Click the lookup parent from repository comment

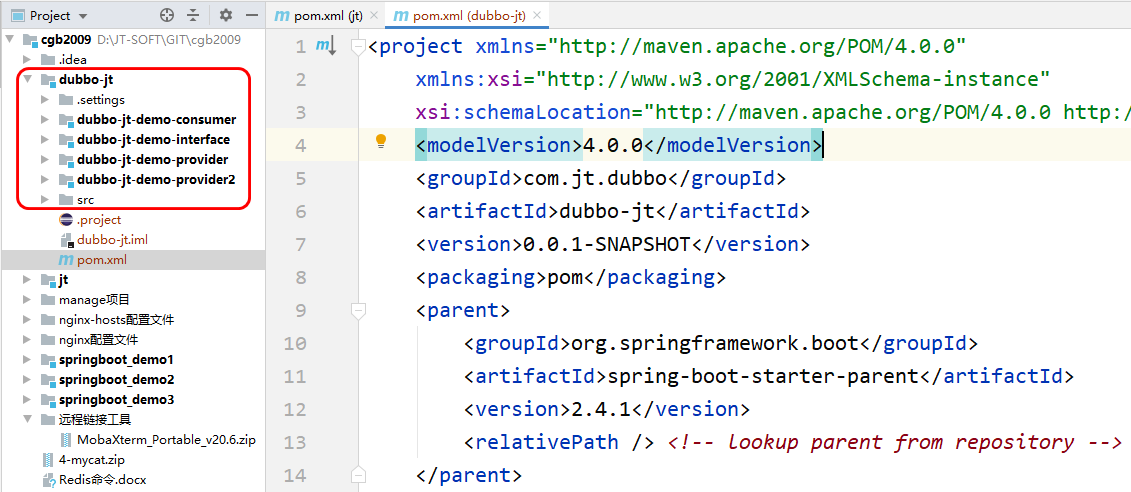coord(894,442)
